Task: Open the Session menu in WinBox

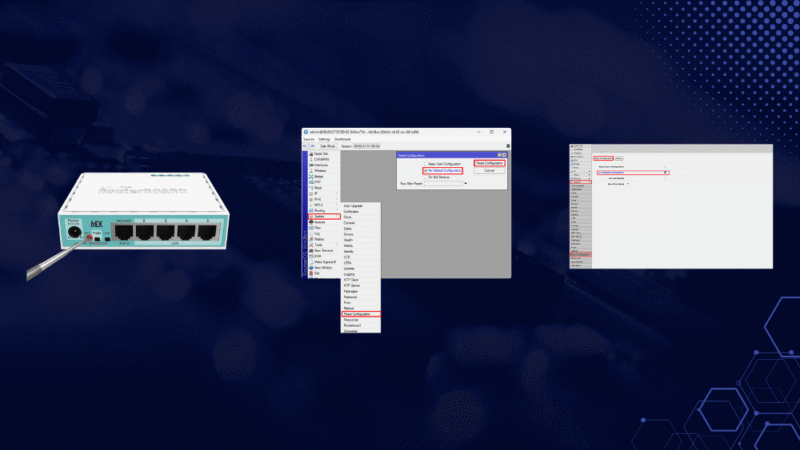Action: click(309, 139)
